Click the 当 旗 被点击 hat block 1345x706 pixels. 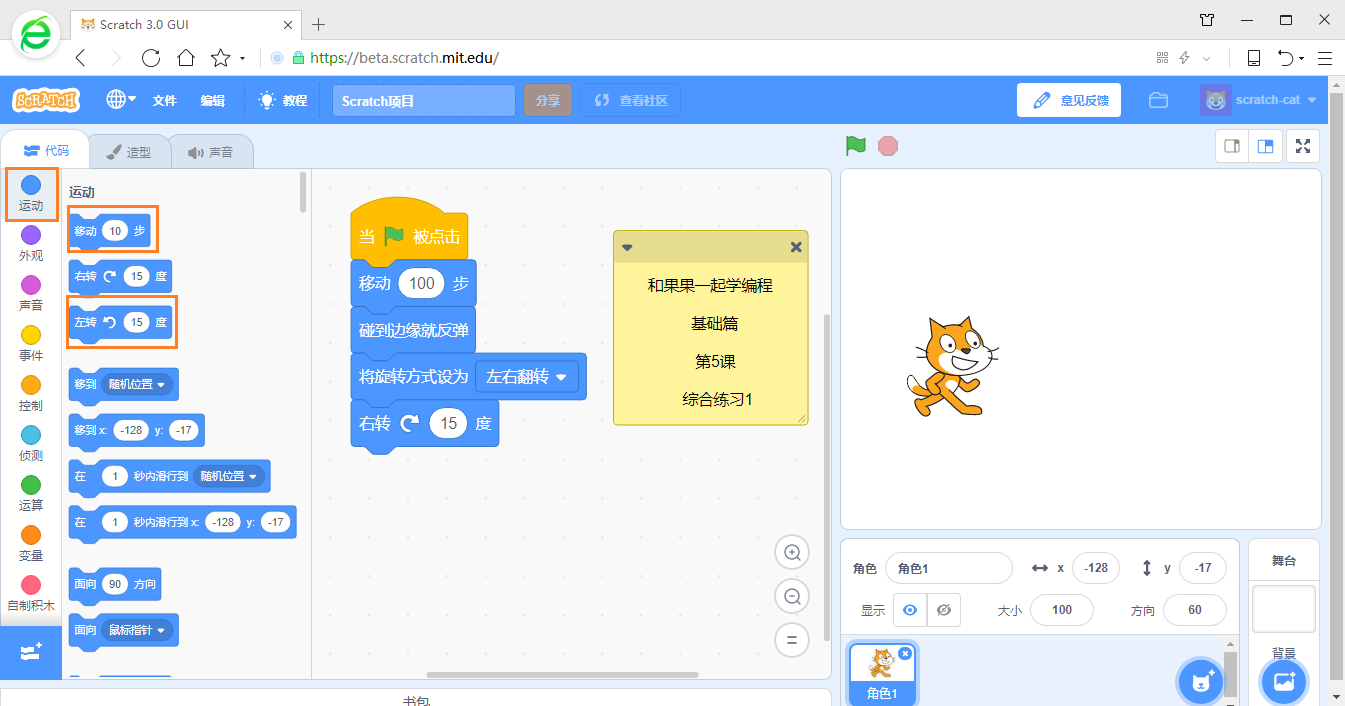pyautogui.click(x=410, y=234)
